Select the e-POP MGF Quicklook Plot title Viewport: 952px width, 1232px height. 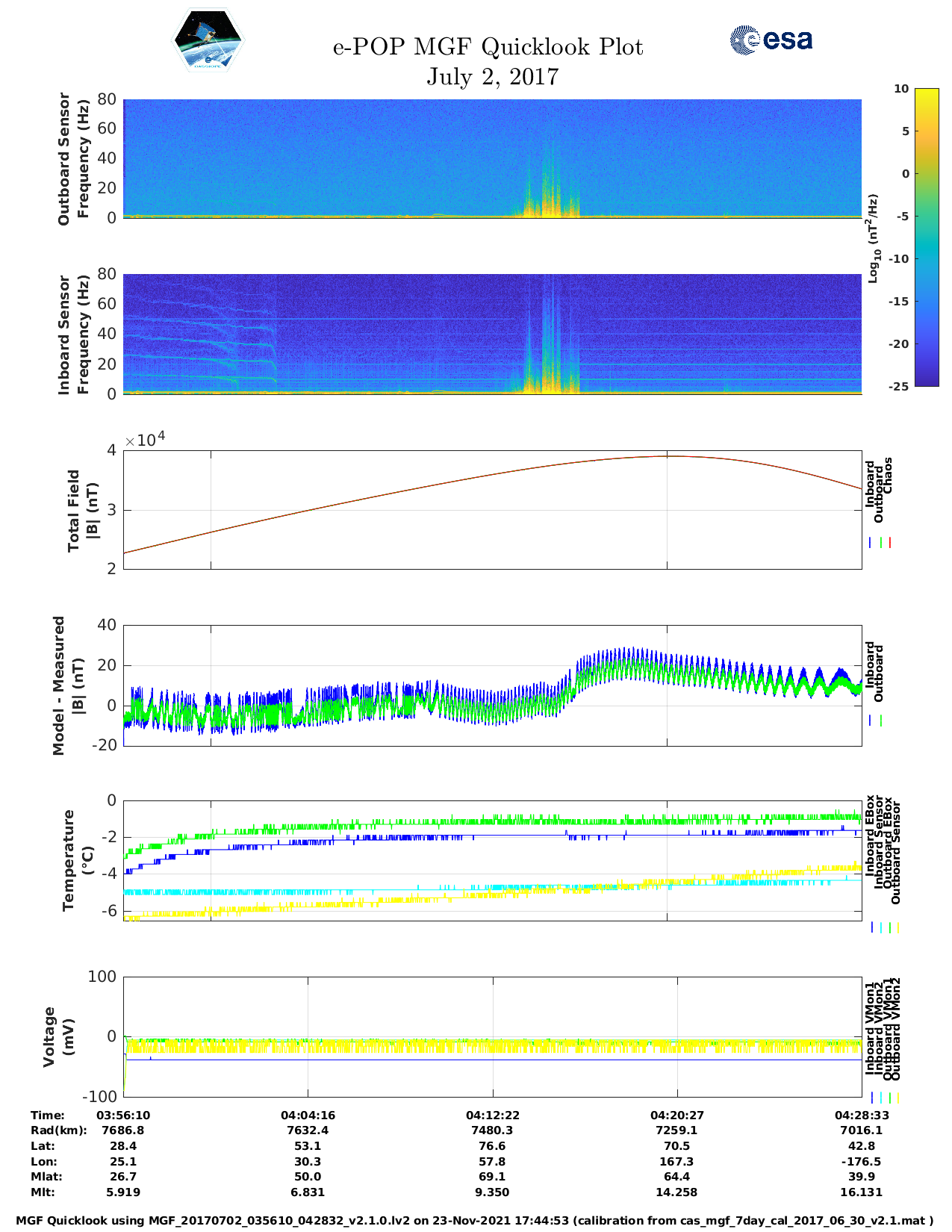coord(488,47)
